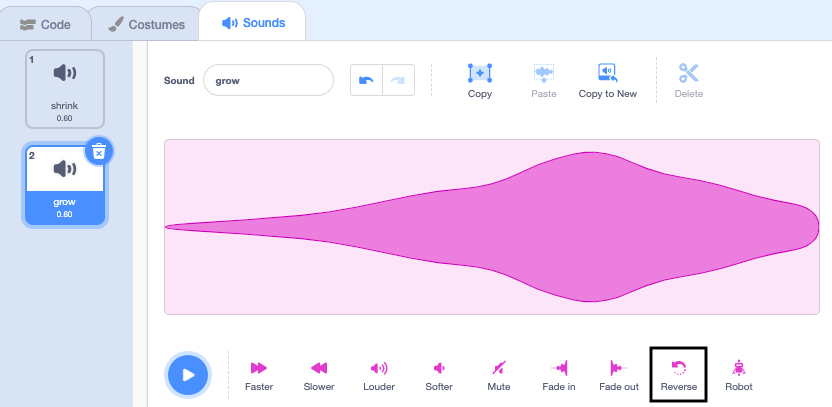The width and height of the screenshot is (832, 407).
Task: Select the grow sound thumbnail
Action: click(65, 186)
